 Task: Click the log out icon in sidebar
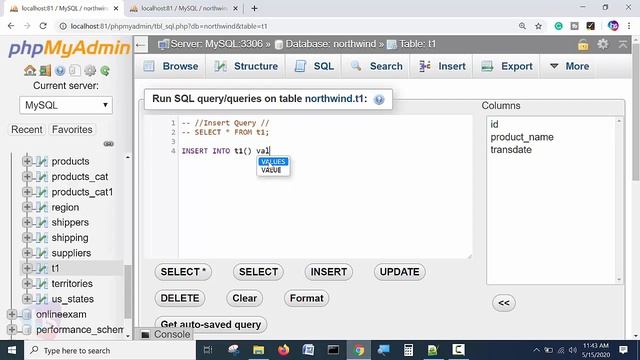click(45, 71)
